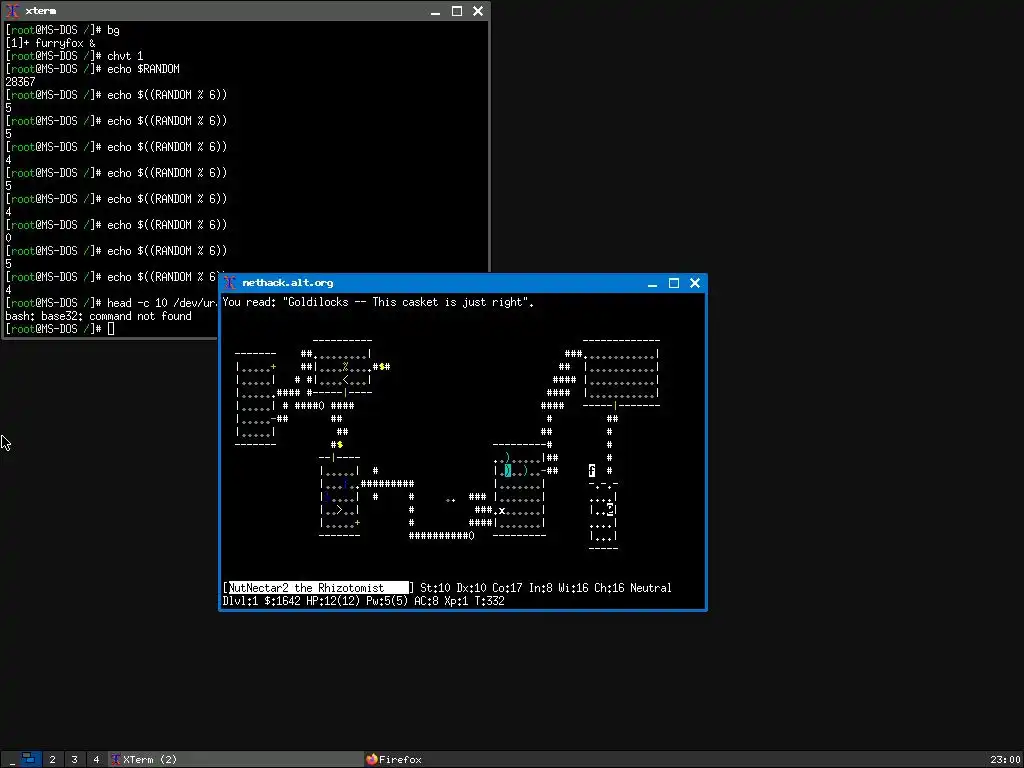Click the 'St:10' strength stat
1024x768 pixels.
tap(435, 588)
